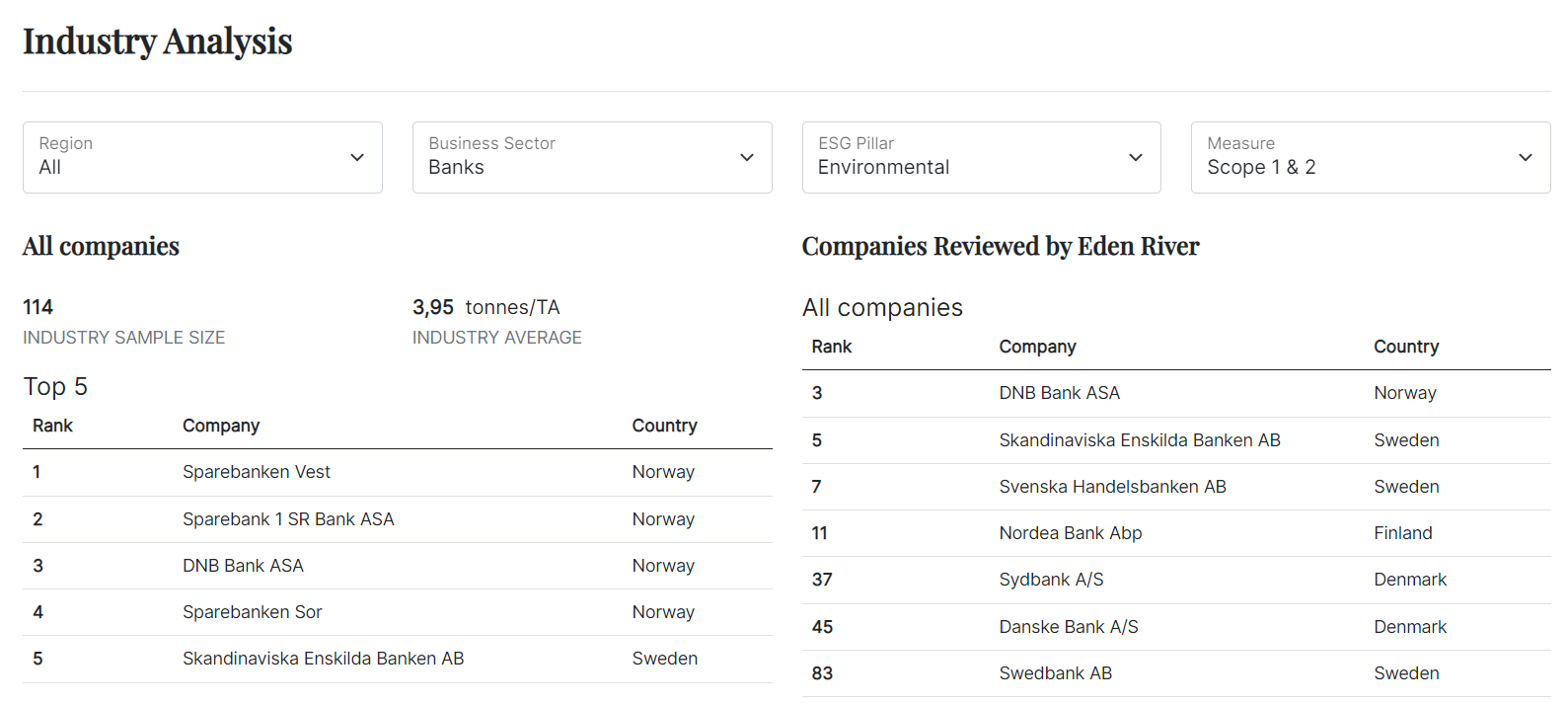Click the Company column header in reviewed companies table
Image resolution: width=1568 pixels, height=705 pixels.
point(1037,347)
